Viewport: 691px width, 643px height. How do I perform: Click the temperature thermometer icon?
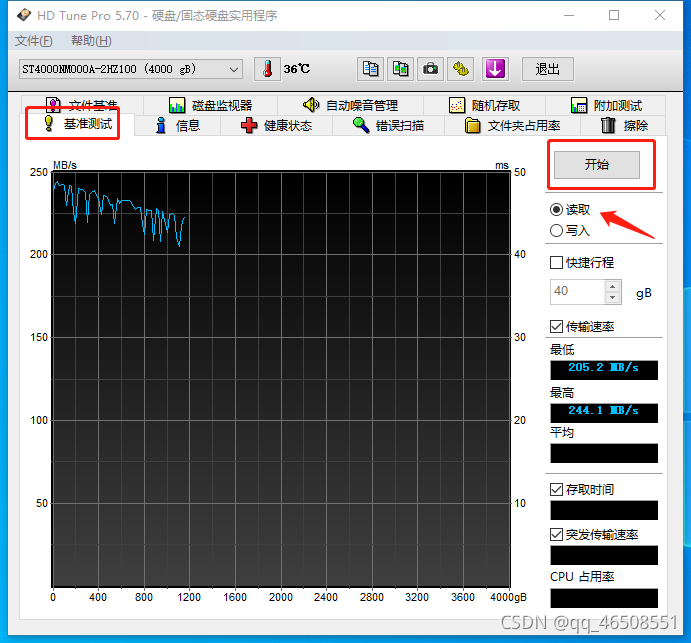coord(267,69)
